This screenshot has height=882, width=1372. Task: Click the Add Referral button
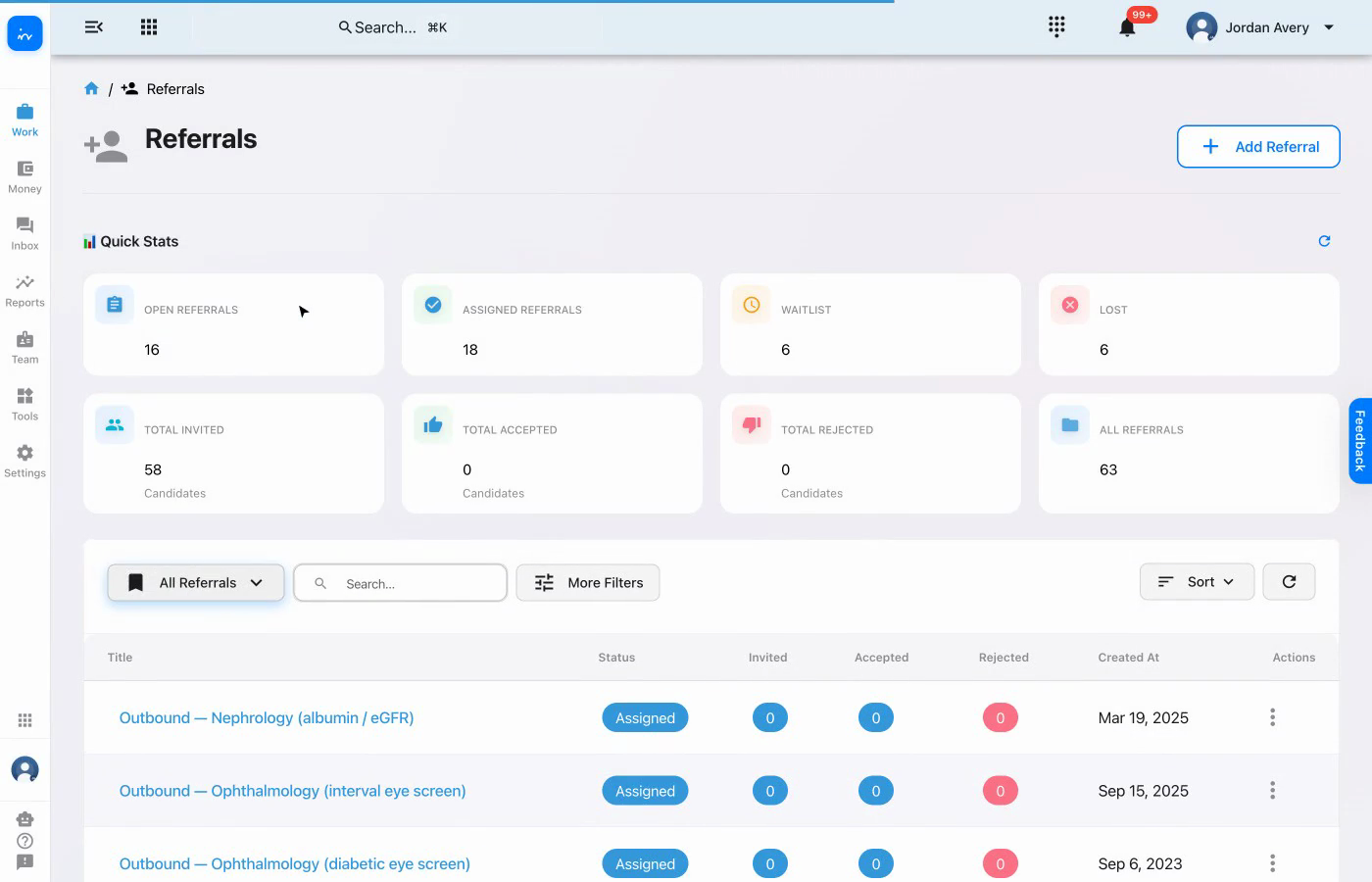1258,147
